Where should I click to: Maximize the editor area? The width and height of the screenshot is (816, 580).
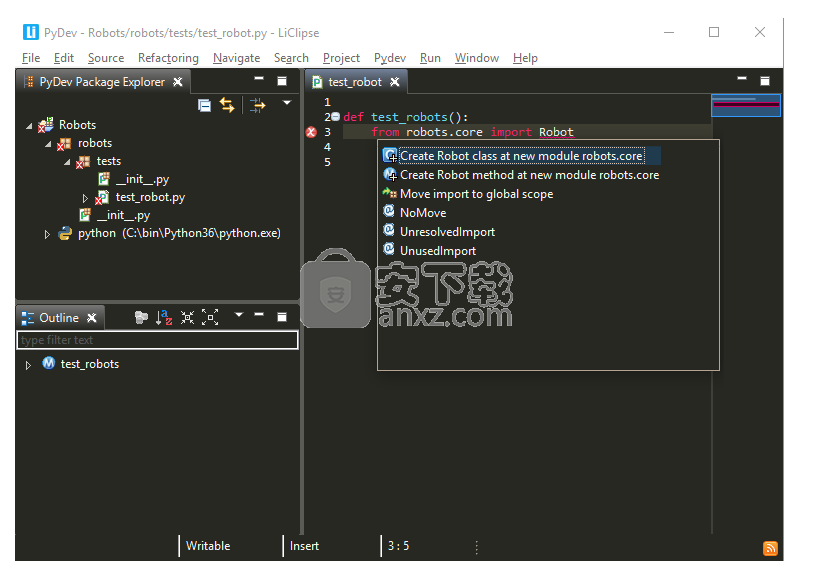click(x=764, y=81)
